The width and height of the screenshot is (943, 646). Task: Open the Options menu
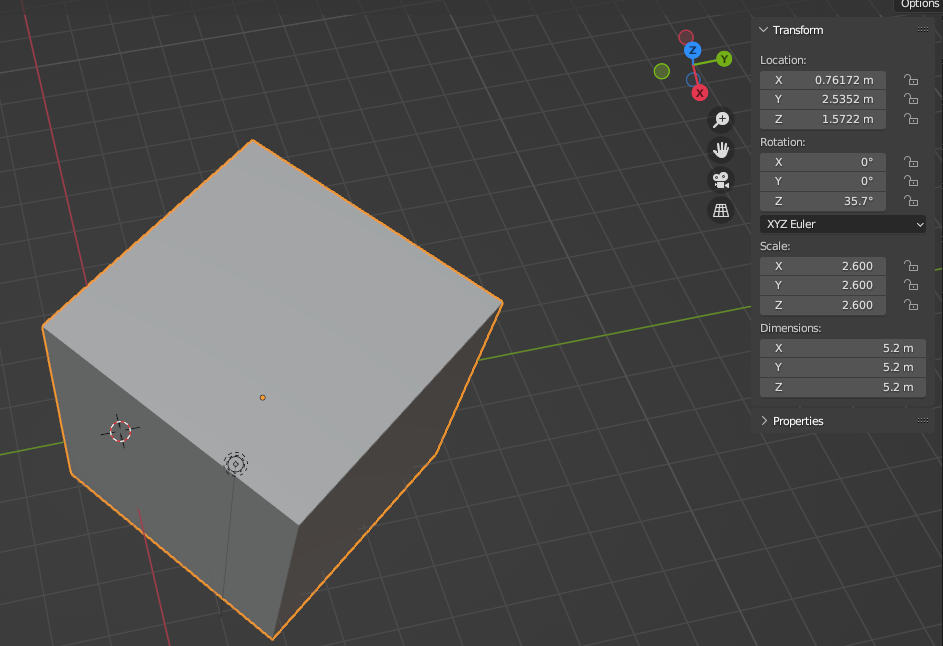pyautogui.click(x=918, y=5)
